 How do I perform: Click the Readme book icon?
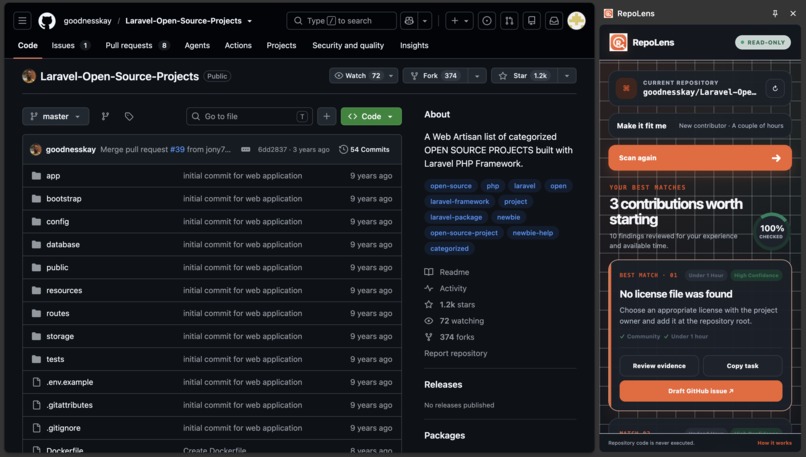point(429,272)
